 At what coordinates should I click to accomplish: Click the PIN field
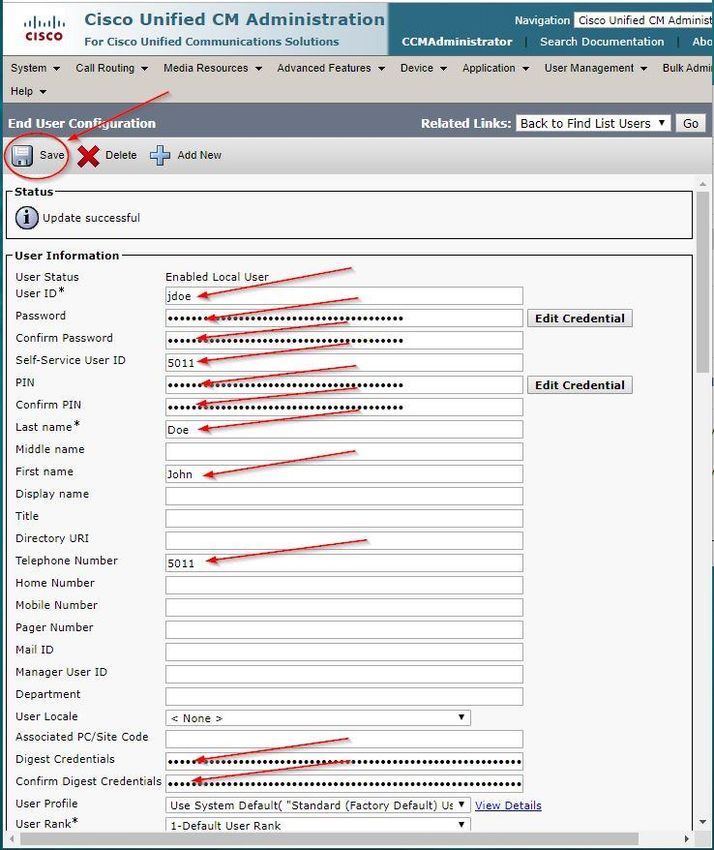pos(344,385)
